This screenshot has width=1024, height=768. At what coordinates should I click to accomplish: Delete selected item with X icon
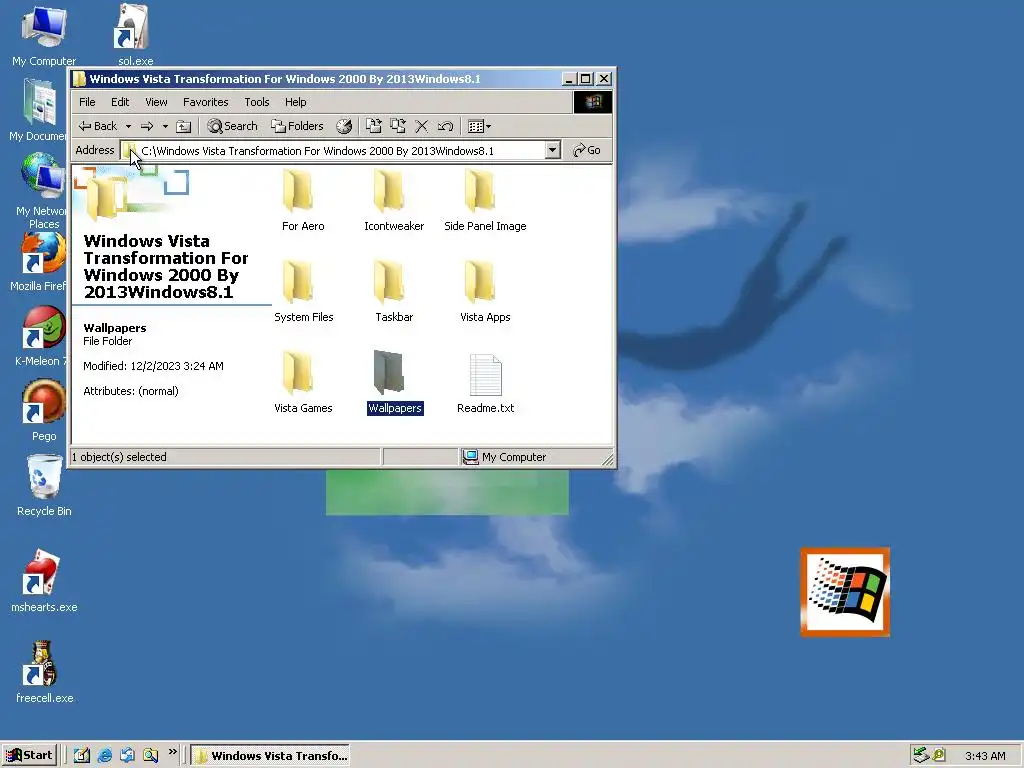[422, 126]
